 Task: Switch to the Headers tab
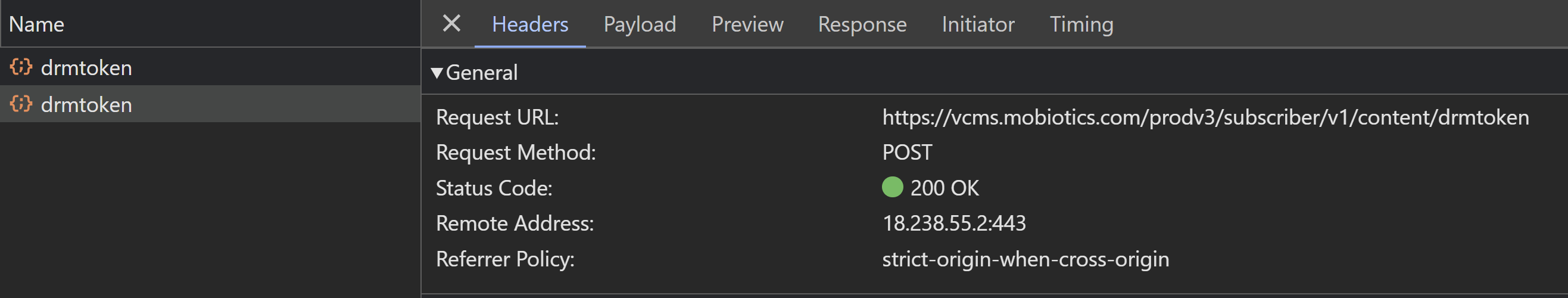click(x=529, y=24)
